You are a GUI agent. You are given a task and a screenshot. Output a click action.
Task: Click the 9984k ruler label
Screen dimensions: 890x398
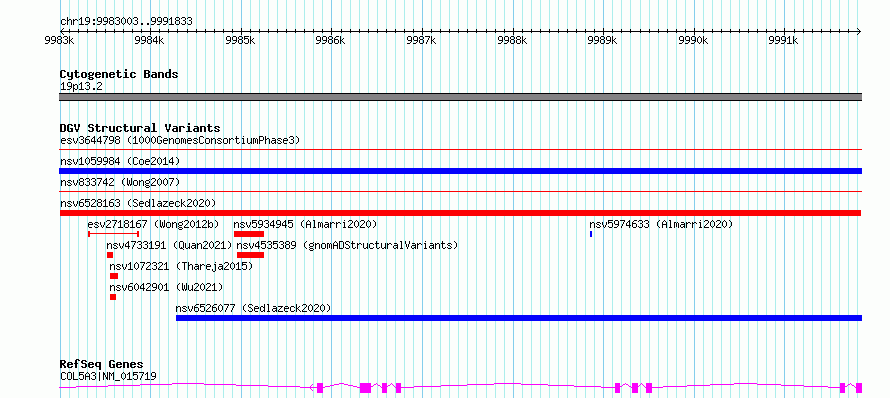point(150,41)
